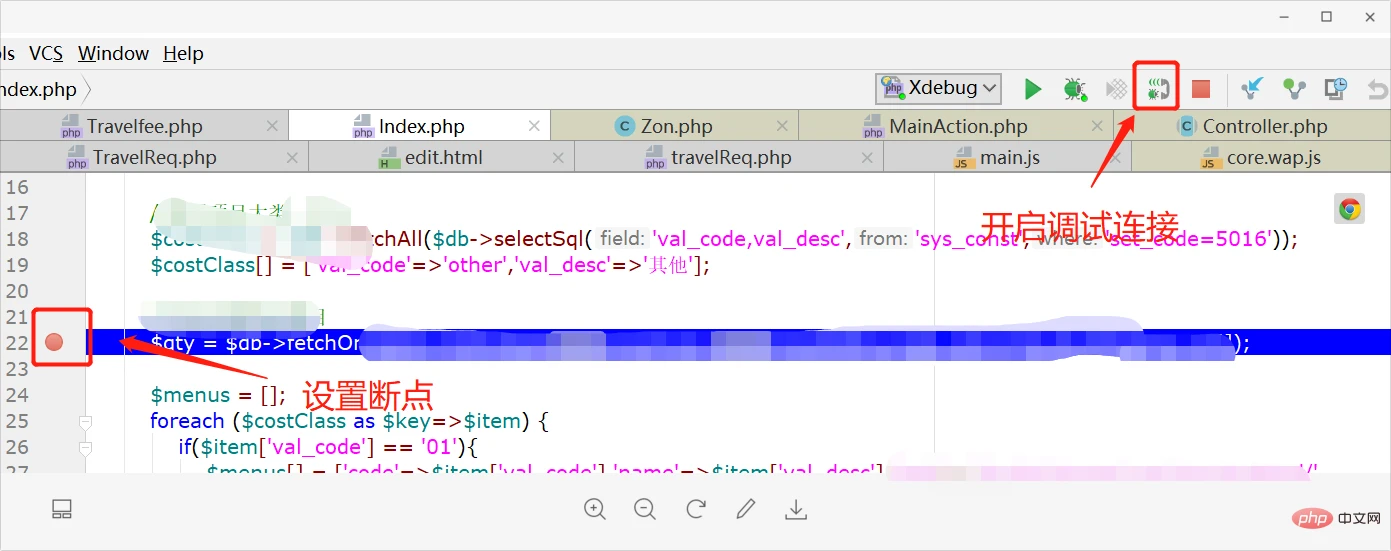Screen dimensions: 1391x551
Task: Click the VCS update project icon
Action: coord(1251,89)
